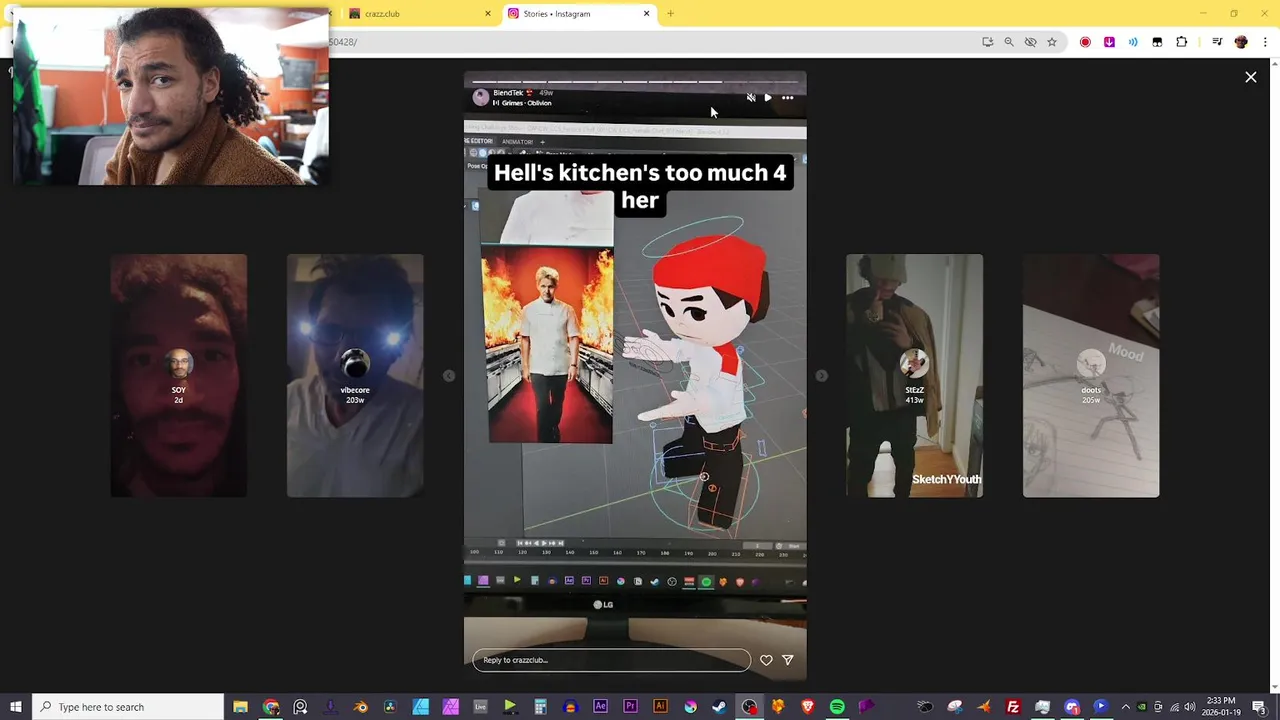
Task: Open a new browser tab
Action: (670, 14)
